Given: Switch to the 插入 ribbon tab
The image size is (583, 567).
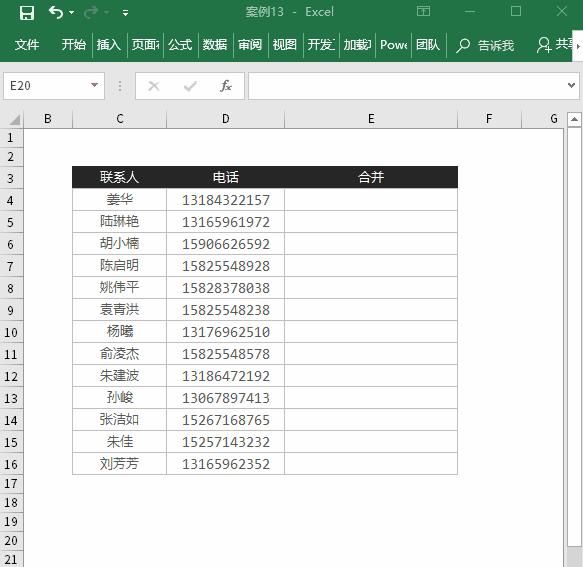Looking at the screenshot, I should (x=109, y=45).
